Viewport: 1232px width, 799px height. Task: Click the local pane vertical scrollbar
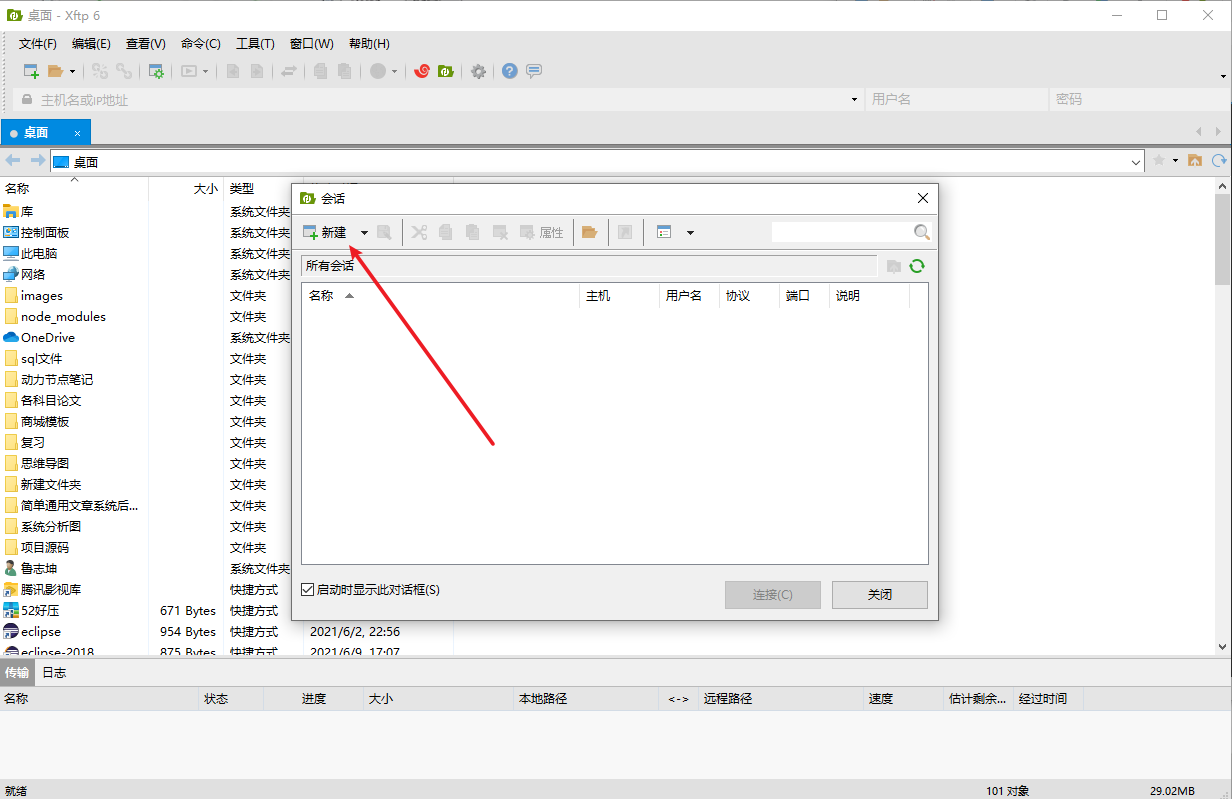pos(1223,417)
